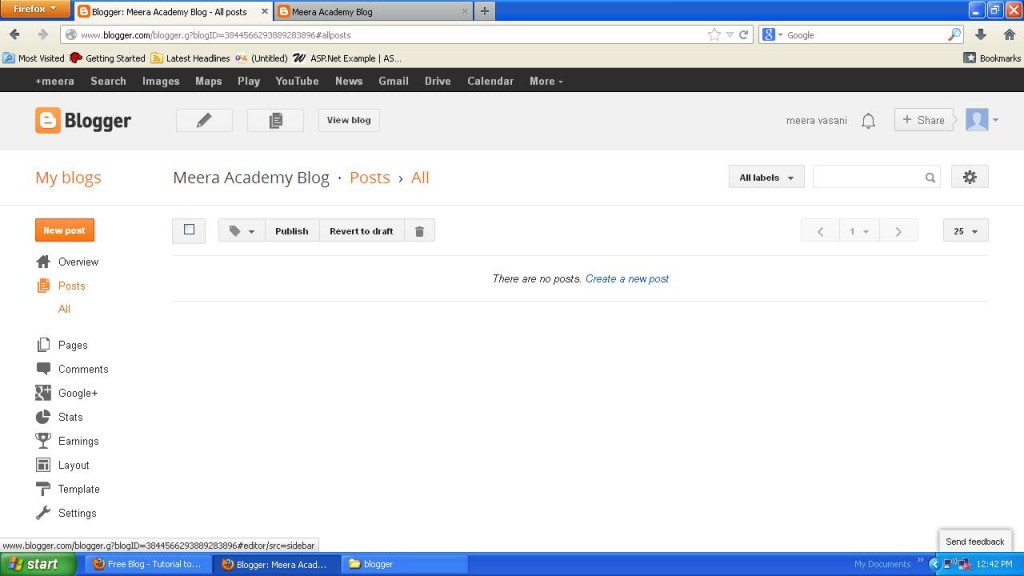Viewport: 1024px width, 576px height.
Task: Select the Posts icon in the sidebar
Action: pyautogui.click(x=42, y=286)
